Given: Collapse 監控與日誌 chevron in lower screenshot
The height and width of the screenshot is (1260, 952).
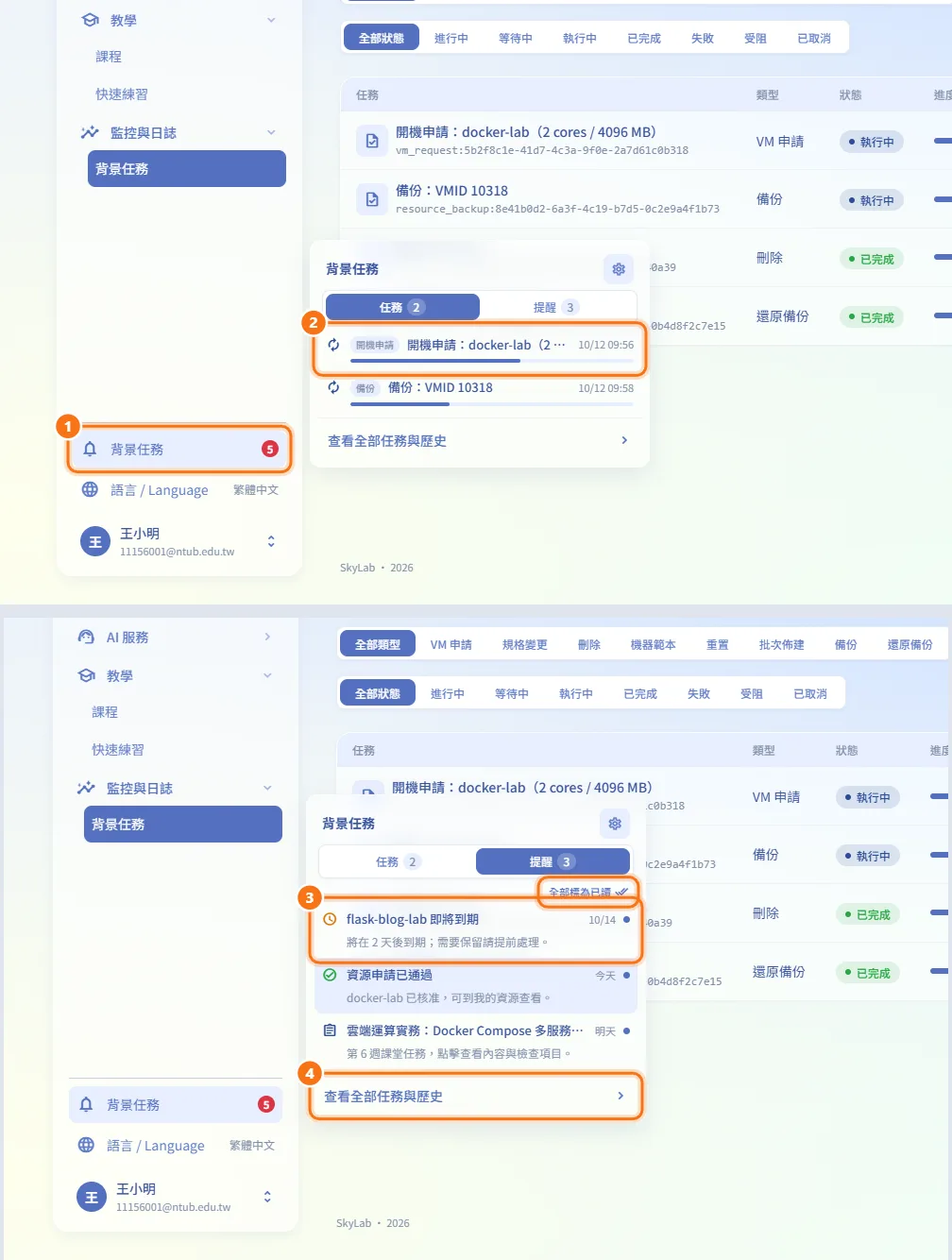Looking at the screenshot, I should [x=267, y=788].
